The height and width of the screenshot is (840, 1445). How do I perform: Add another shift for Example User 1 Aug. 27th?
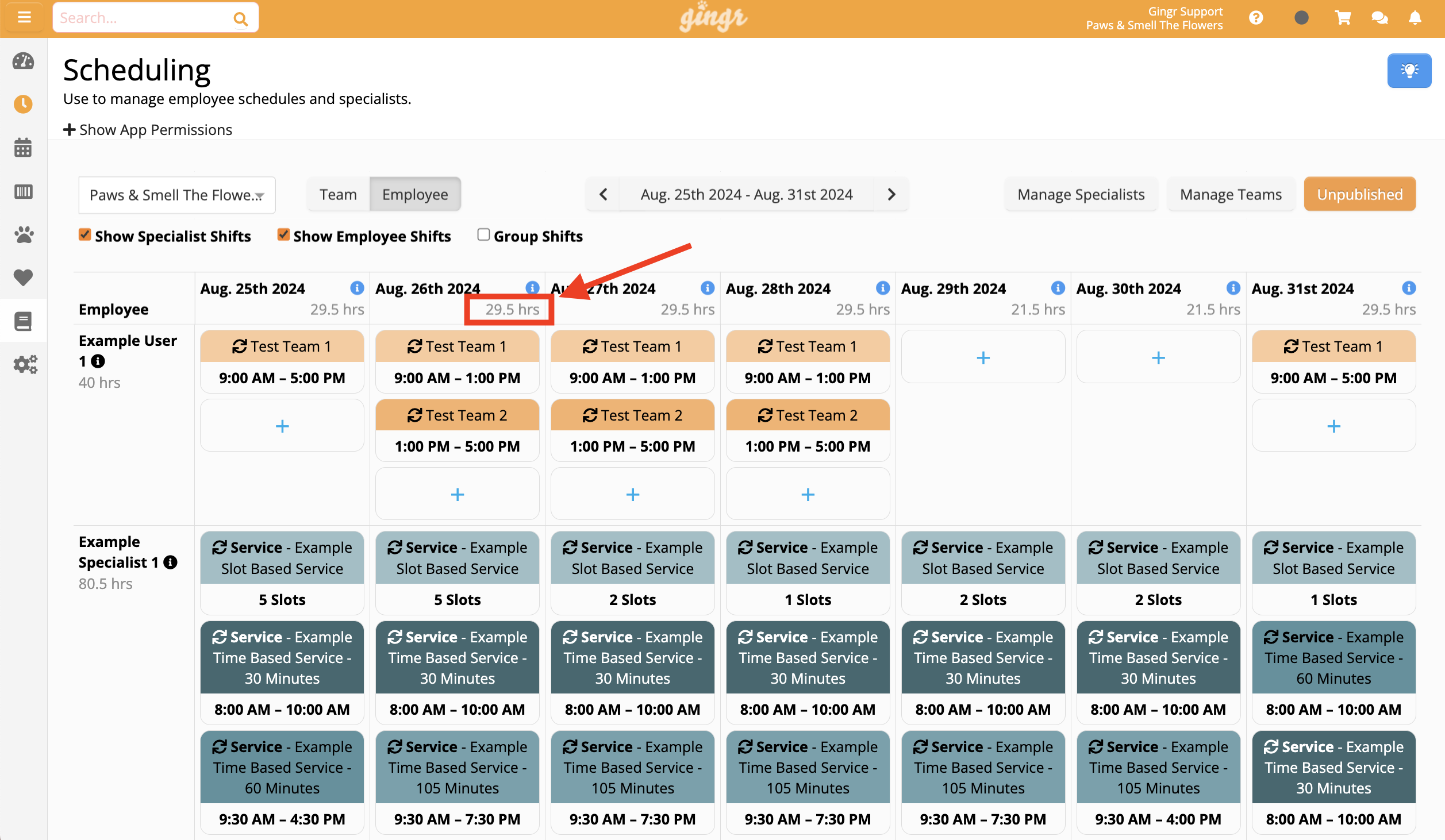point(633,494)
